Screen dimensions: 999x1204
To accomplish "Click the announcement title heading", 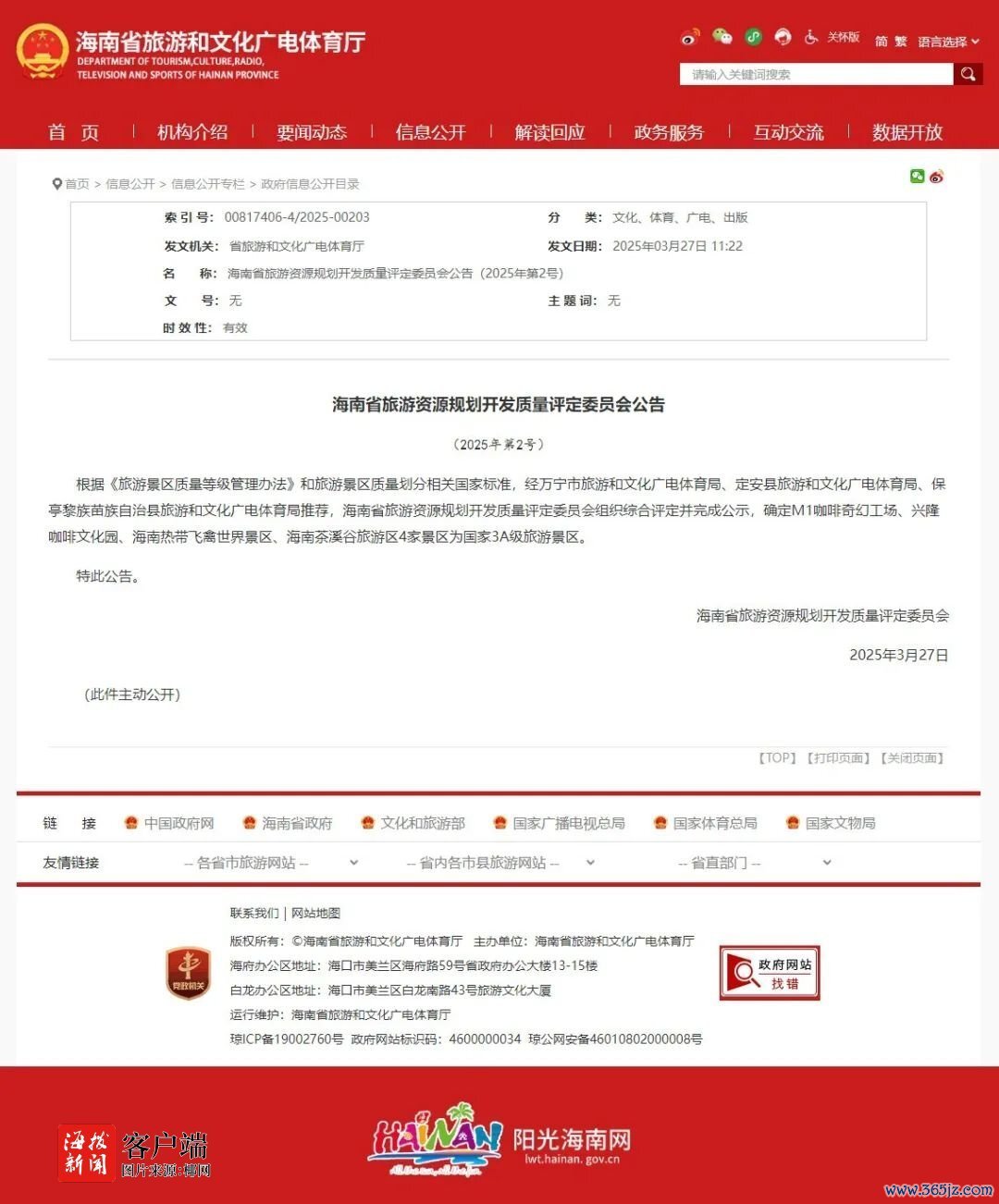I will click(499, 404).
